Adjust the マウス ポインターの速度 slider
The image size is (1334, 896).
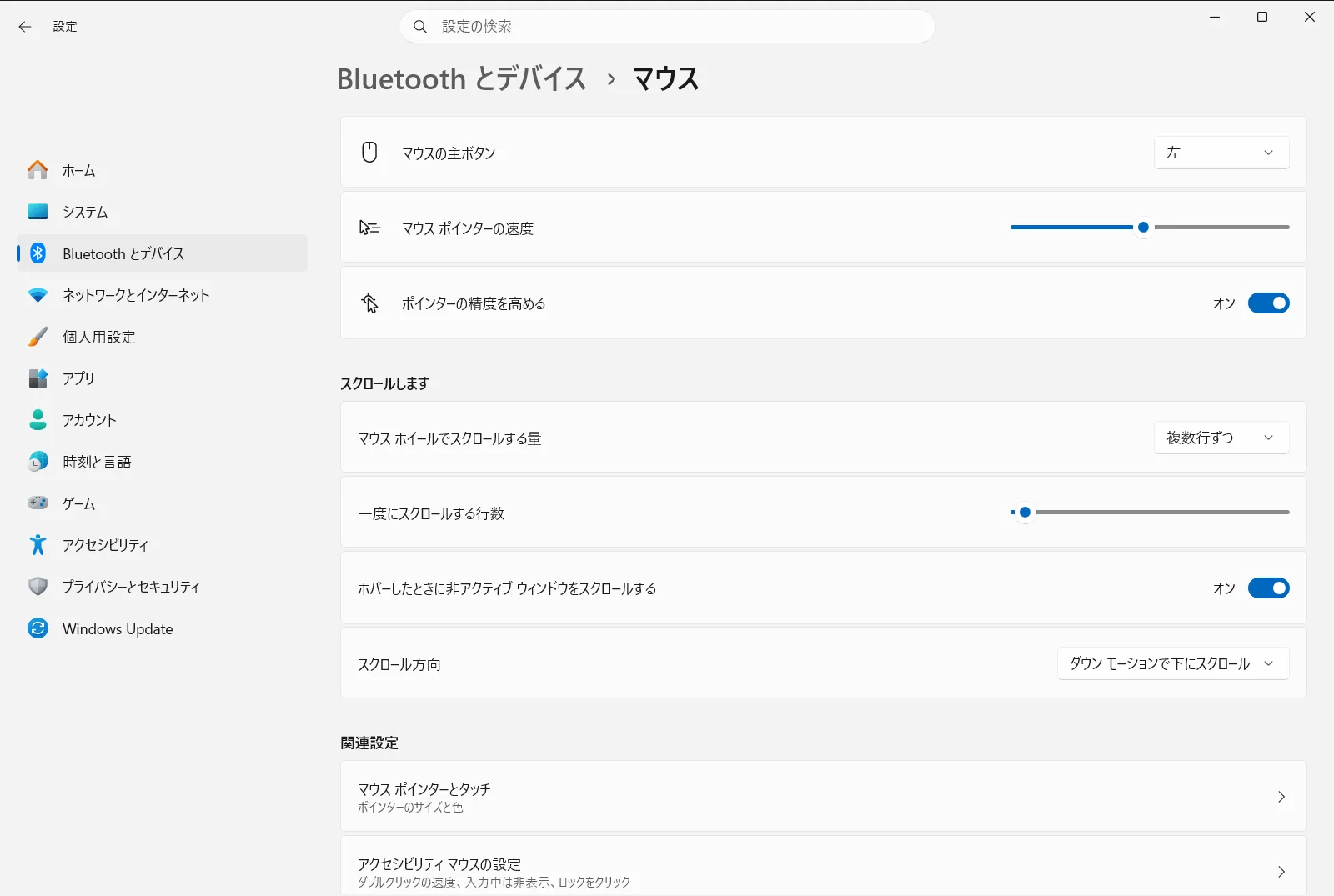pos(1150,227)
